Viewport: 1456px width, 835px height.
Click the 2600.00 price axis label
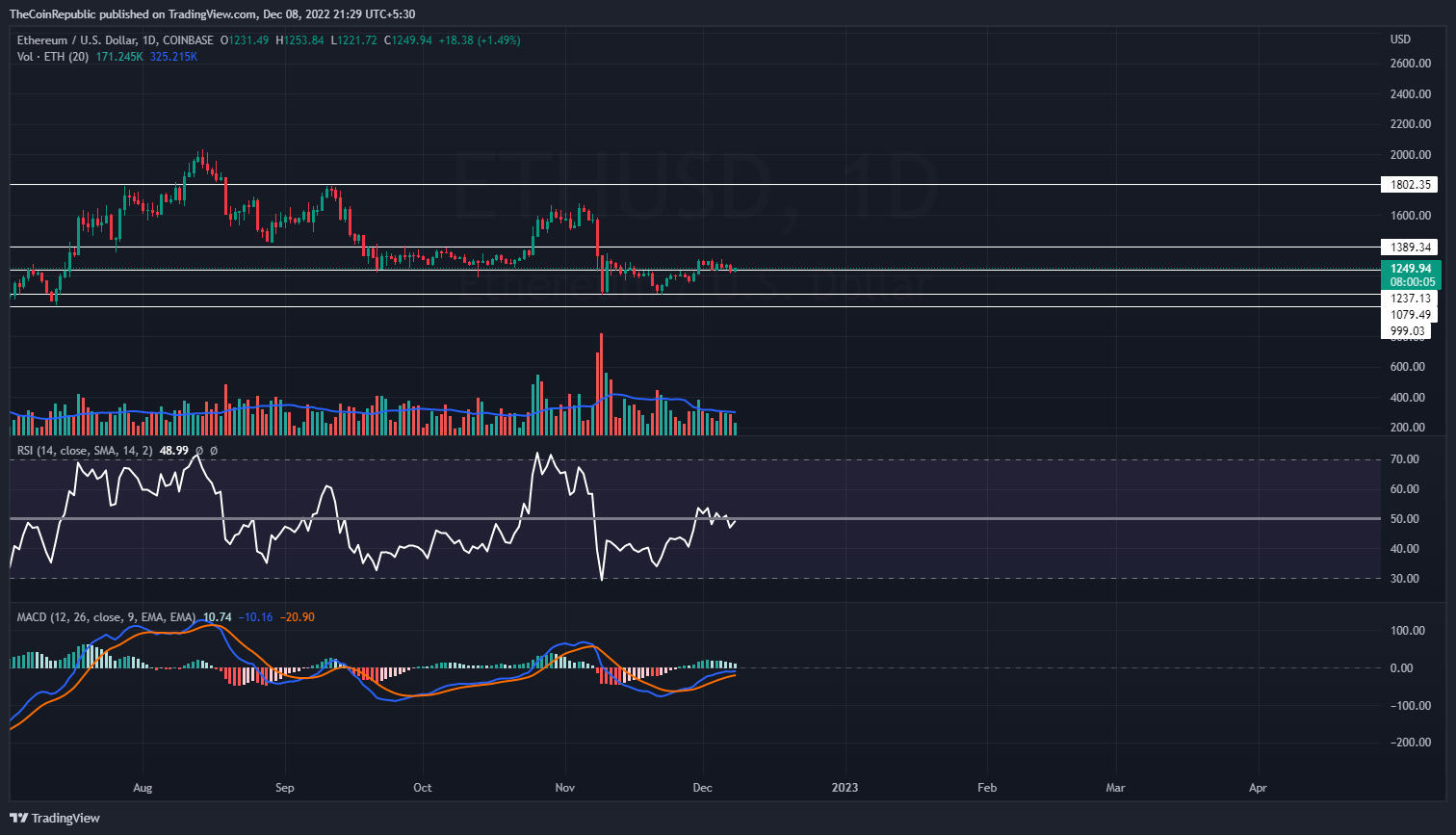[1409, 64]
